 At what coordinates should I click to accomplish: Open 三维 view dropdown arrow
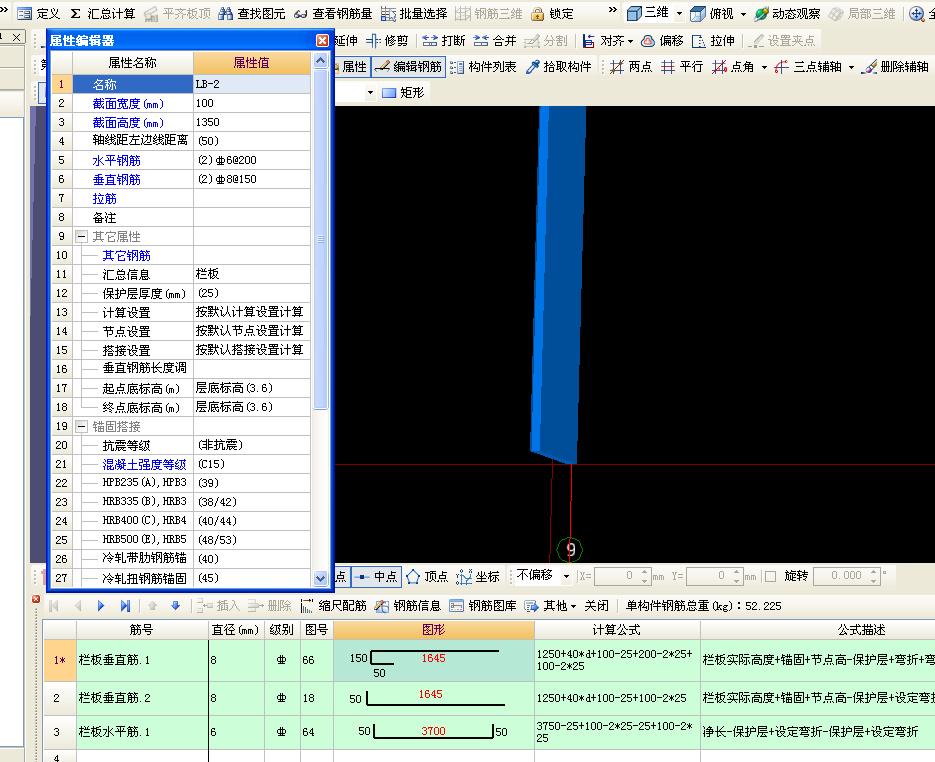[679, 13]
